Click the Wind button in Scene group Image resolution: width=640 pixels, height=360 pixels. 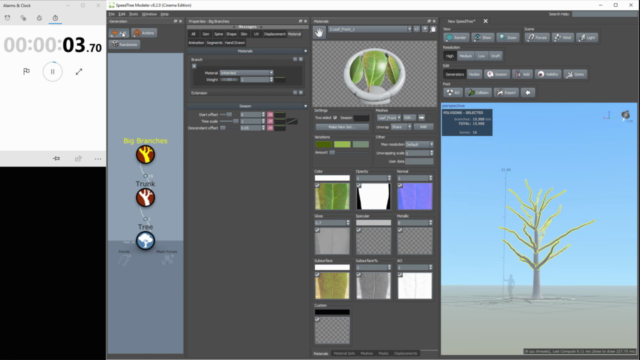pos(562,37)
